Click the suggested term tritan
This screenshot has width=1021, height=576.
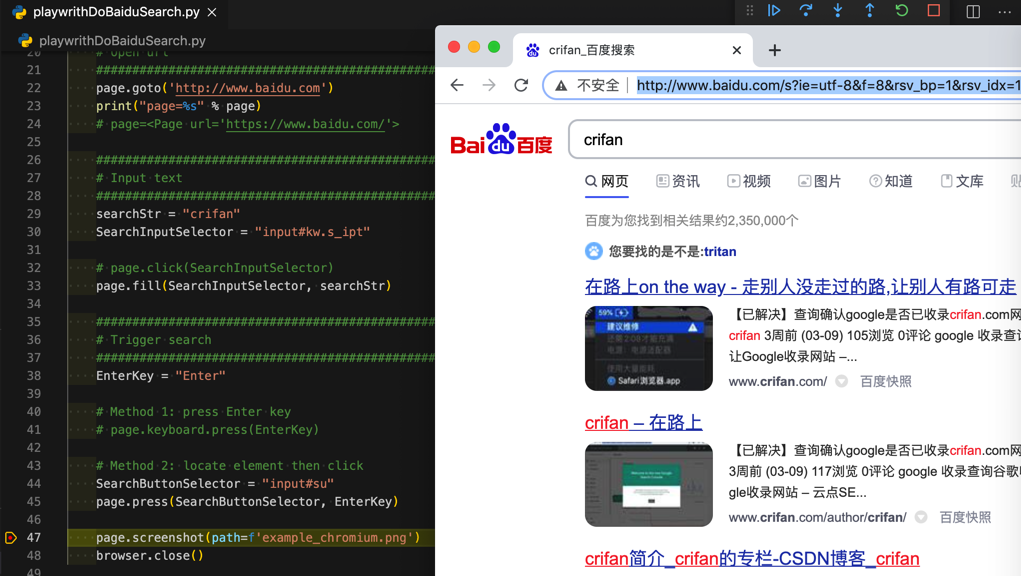[720, 252]
